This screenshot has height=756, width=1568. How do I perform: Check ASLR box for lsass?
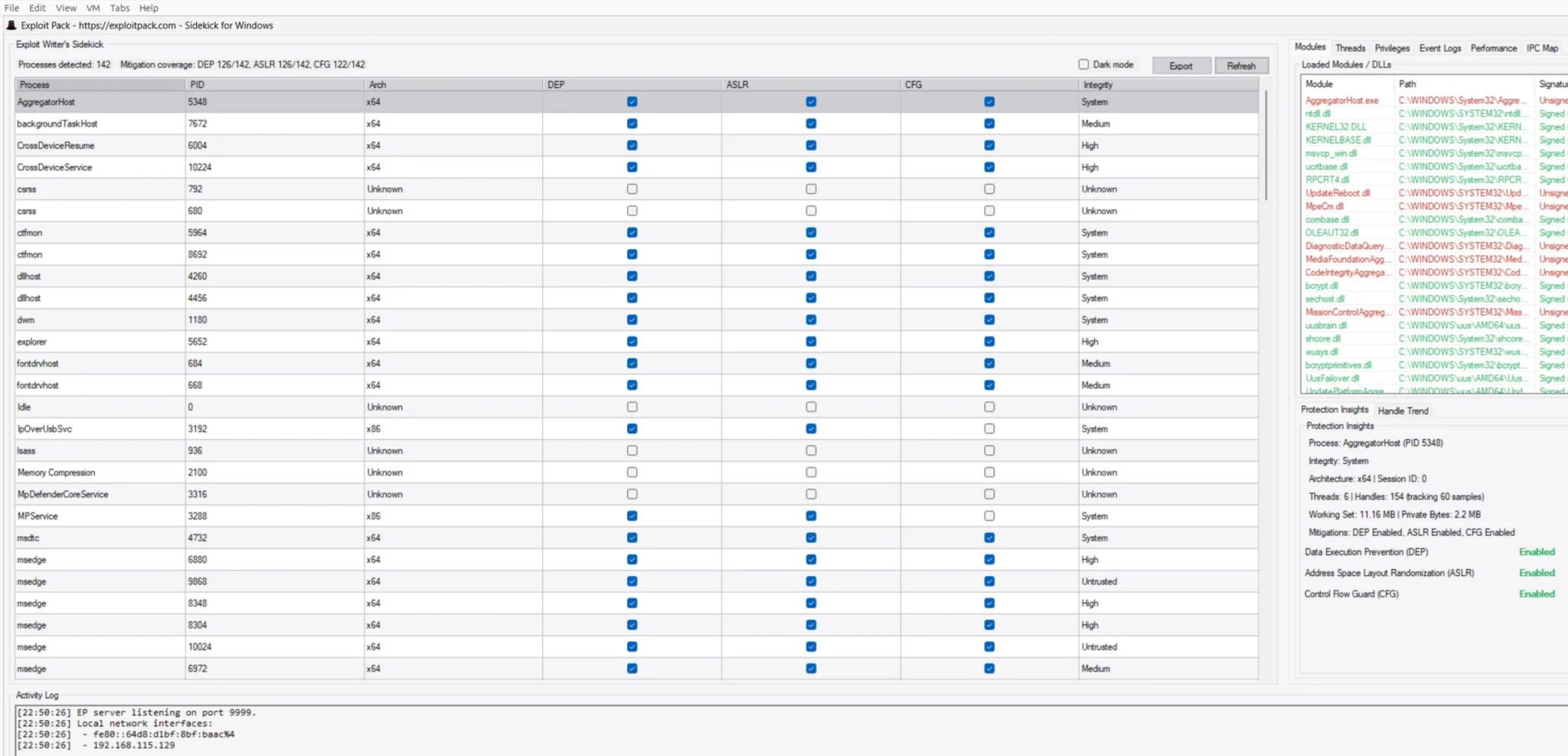point(811,451)
